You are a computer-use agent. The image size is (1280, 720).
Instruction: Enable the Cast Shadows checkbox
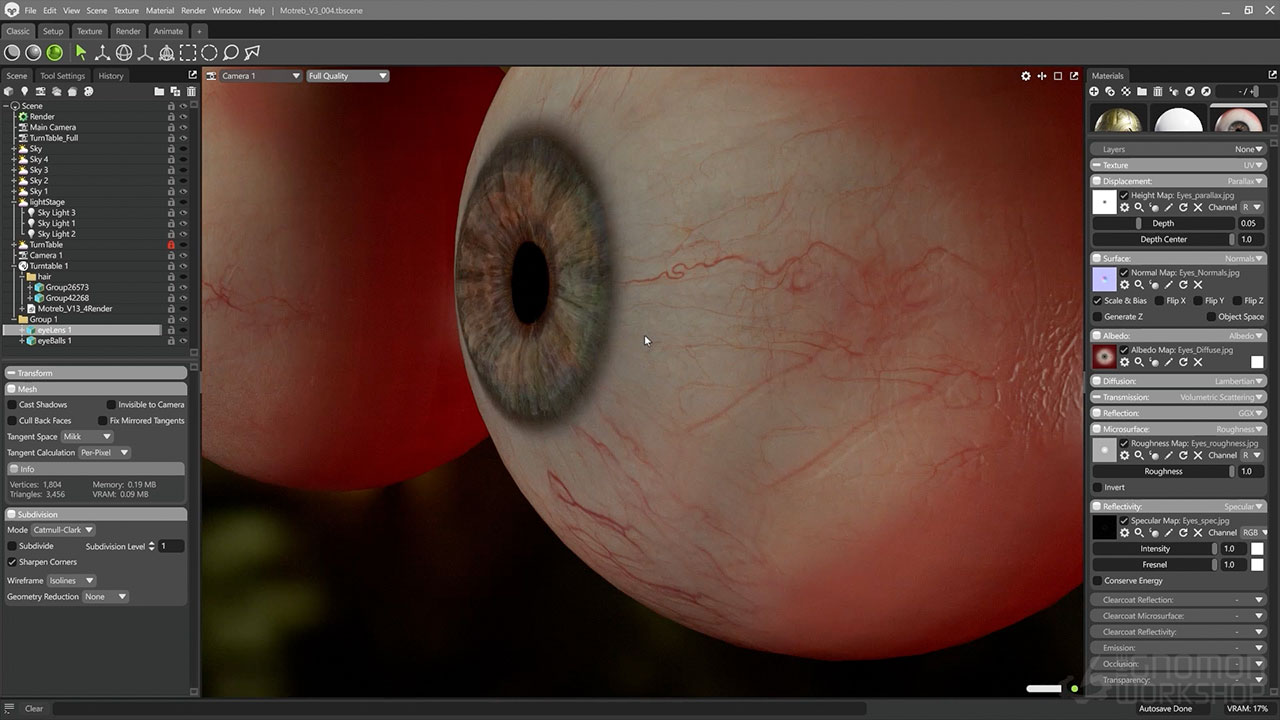click(x=12, y=405)
